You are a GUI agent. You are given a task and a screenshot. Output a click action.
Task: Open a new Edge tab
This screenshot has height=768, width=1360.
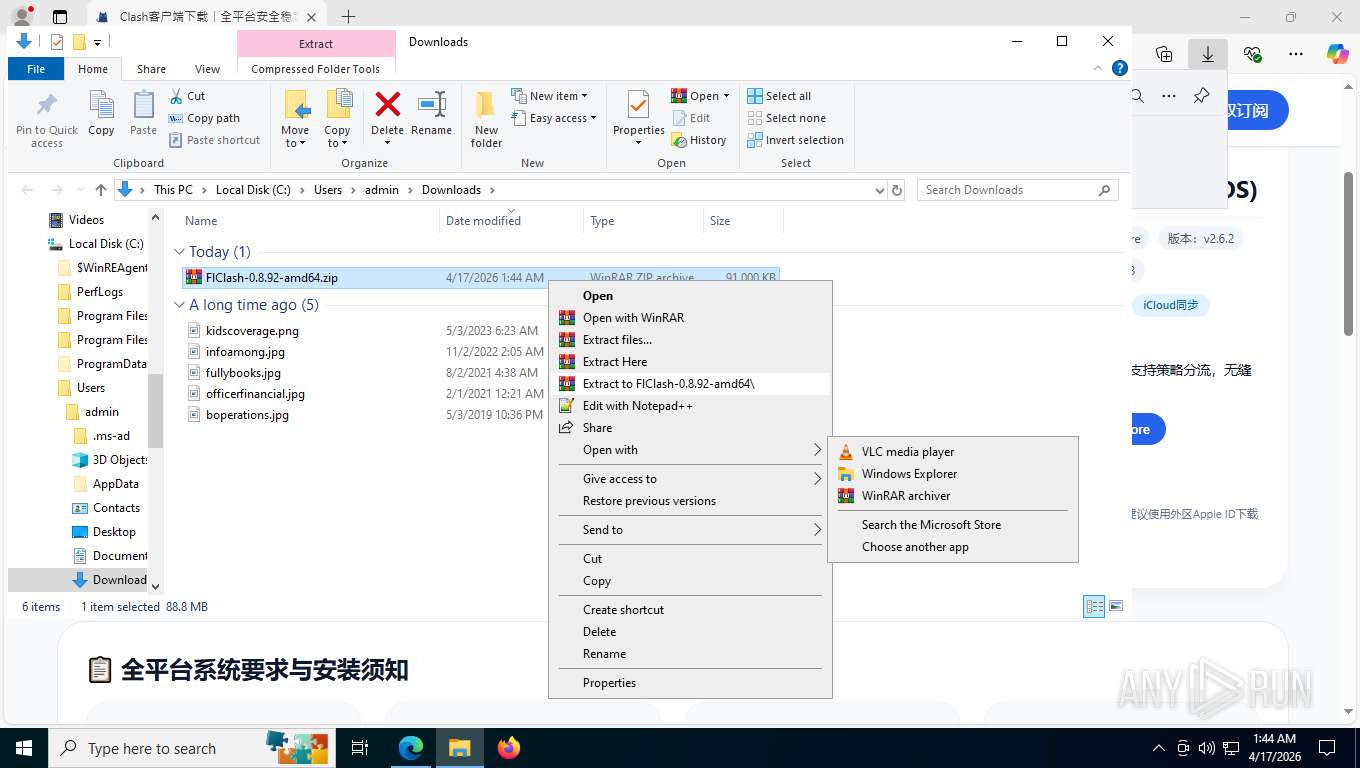coord(348,16)
